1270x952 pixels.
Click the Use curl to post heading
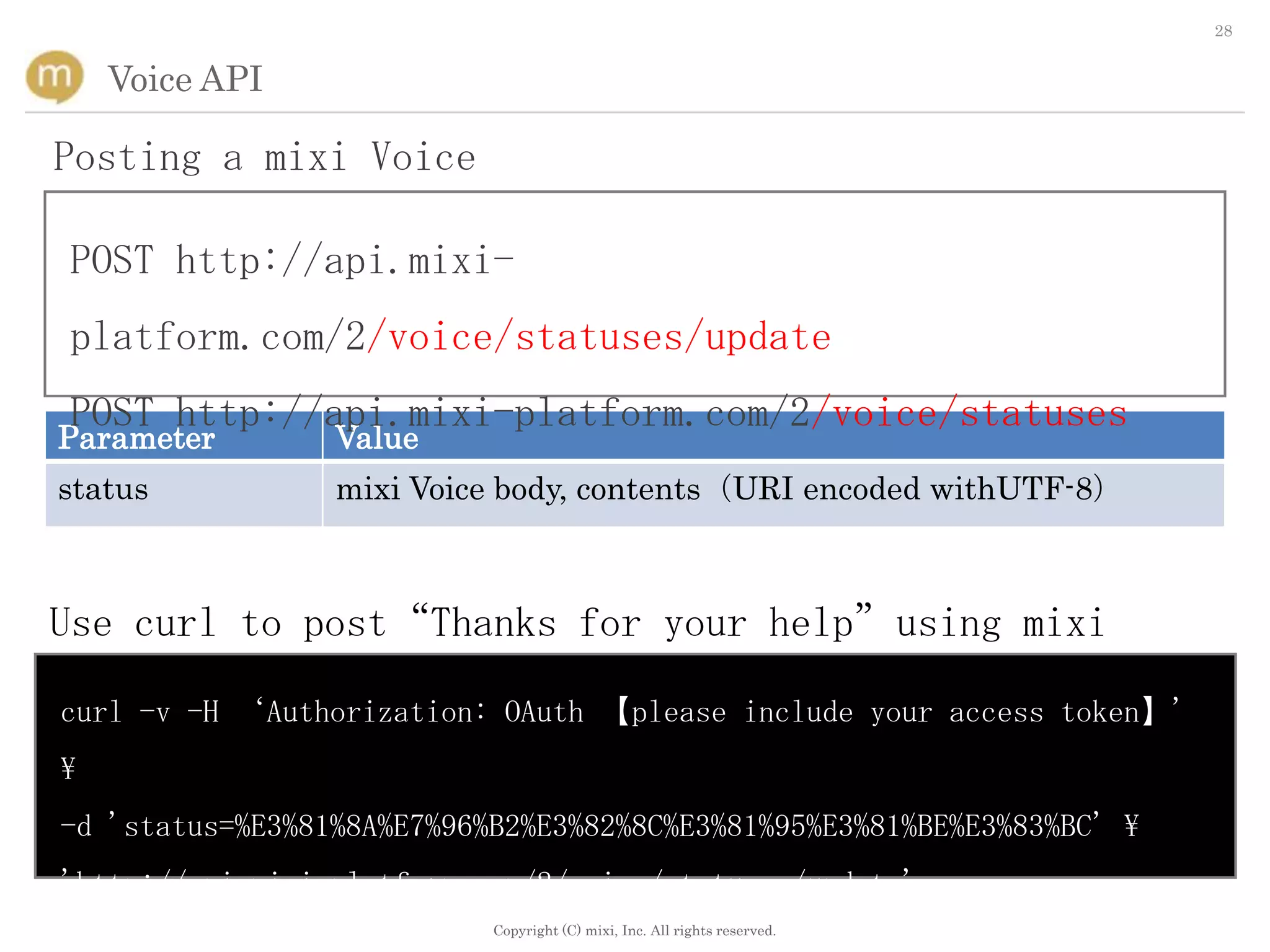click(577, 623)
